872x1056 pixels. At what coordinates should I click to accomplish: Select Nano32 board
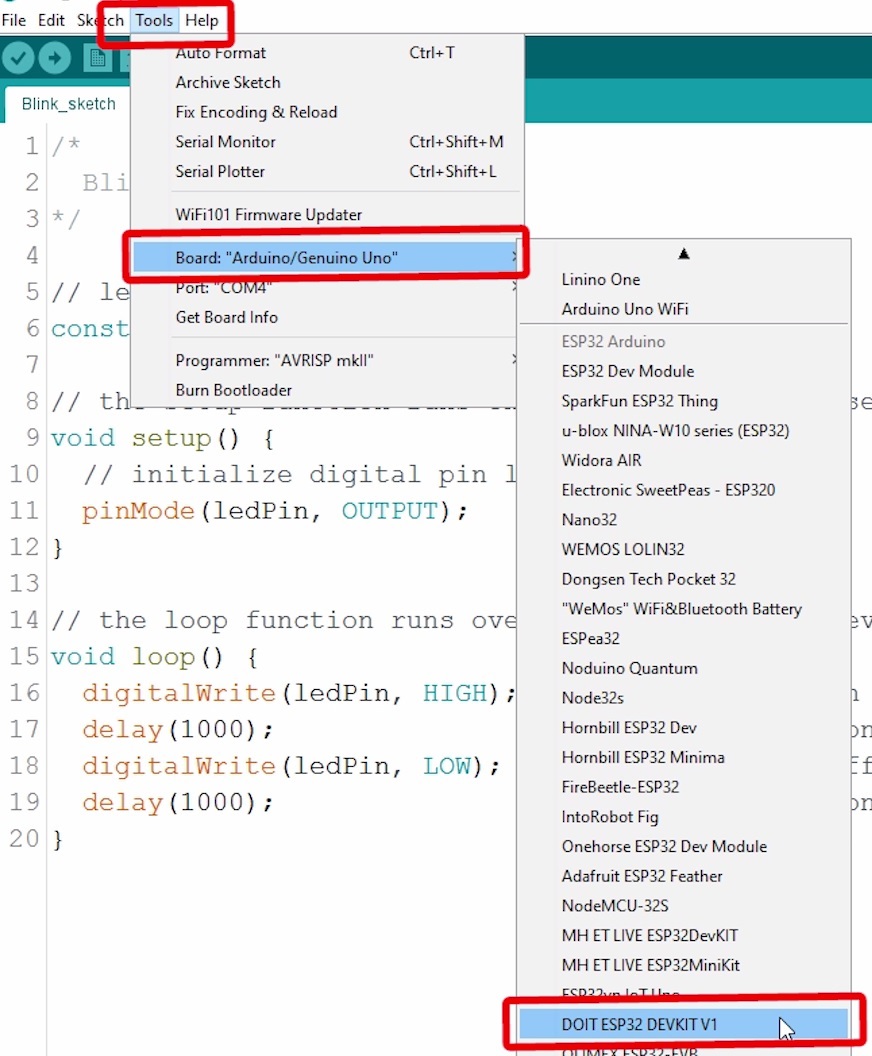[x=683, y=519]
